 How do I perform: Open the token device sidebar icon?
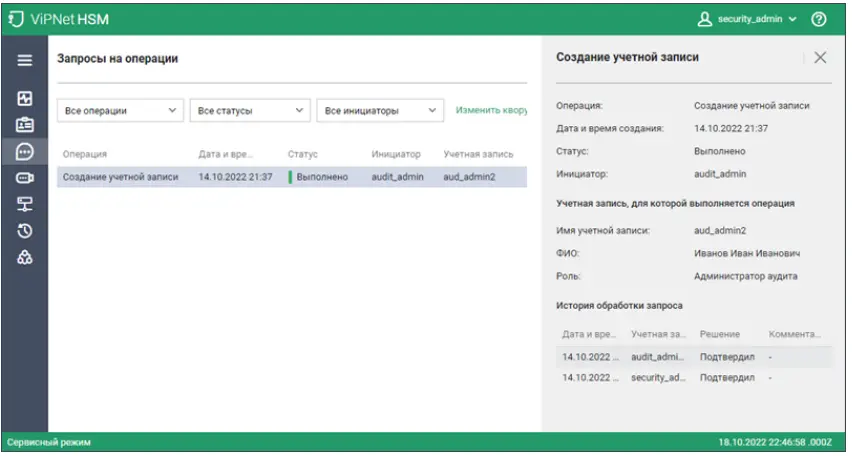click(x=25, y=178)
